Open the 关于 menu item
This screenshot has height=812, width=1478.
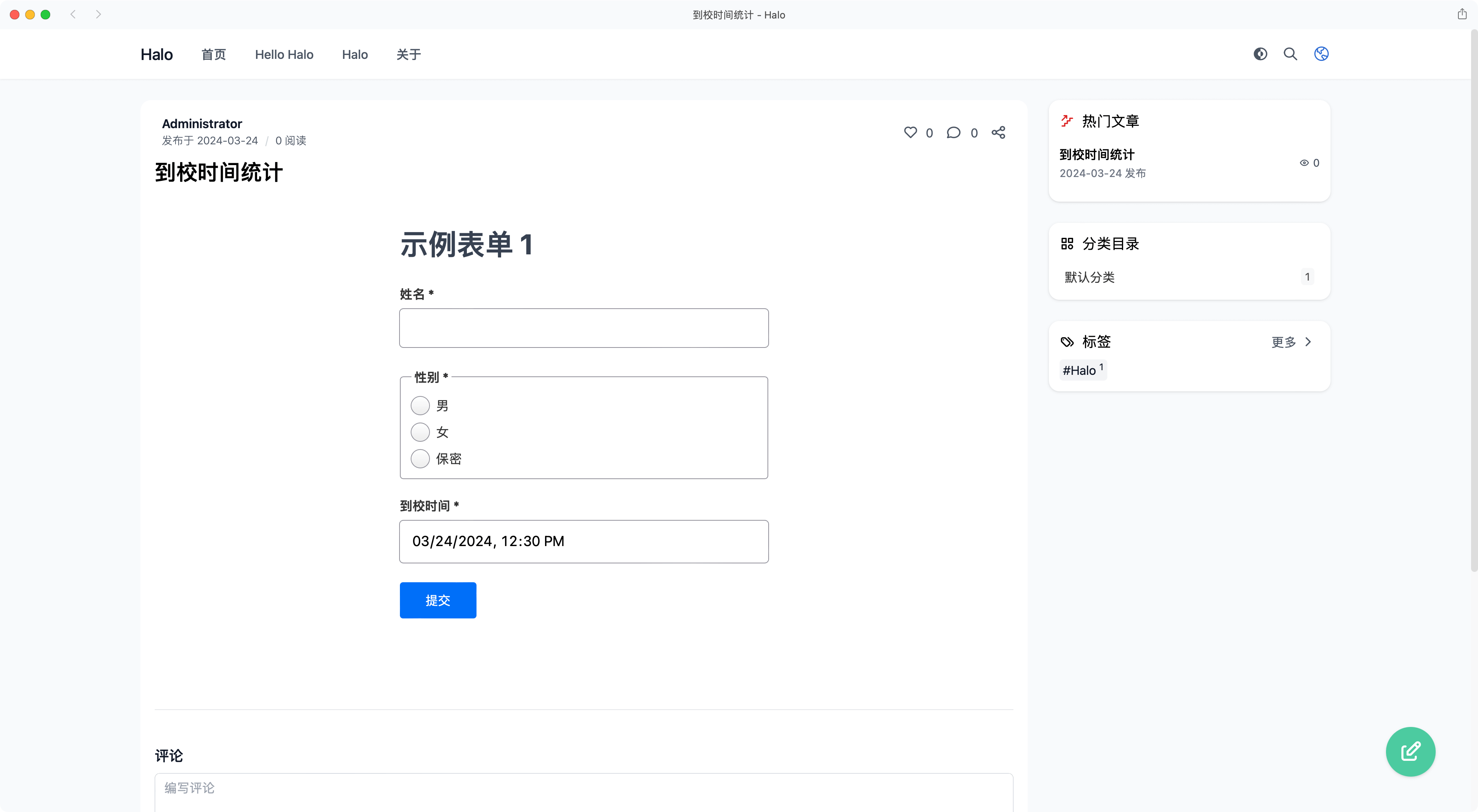click(x=408, y=55)
